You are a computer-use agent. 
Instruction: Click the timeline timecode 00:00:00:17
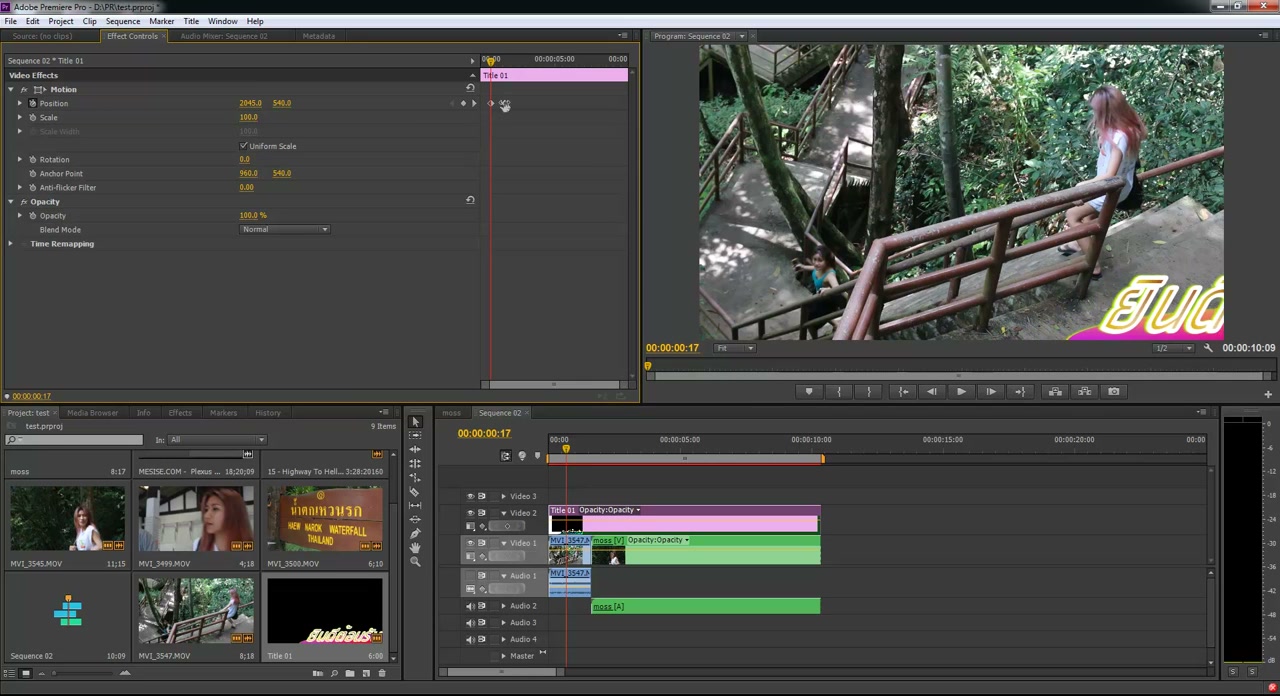484,434
